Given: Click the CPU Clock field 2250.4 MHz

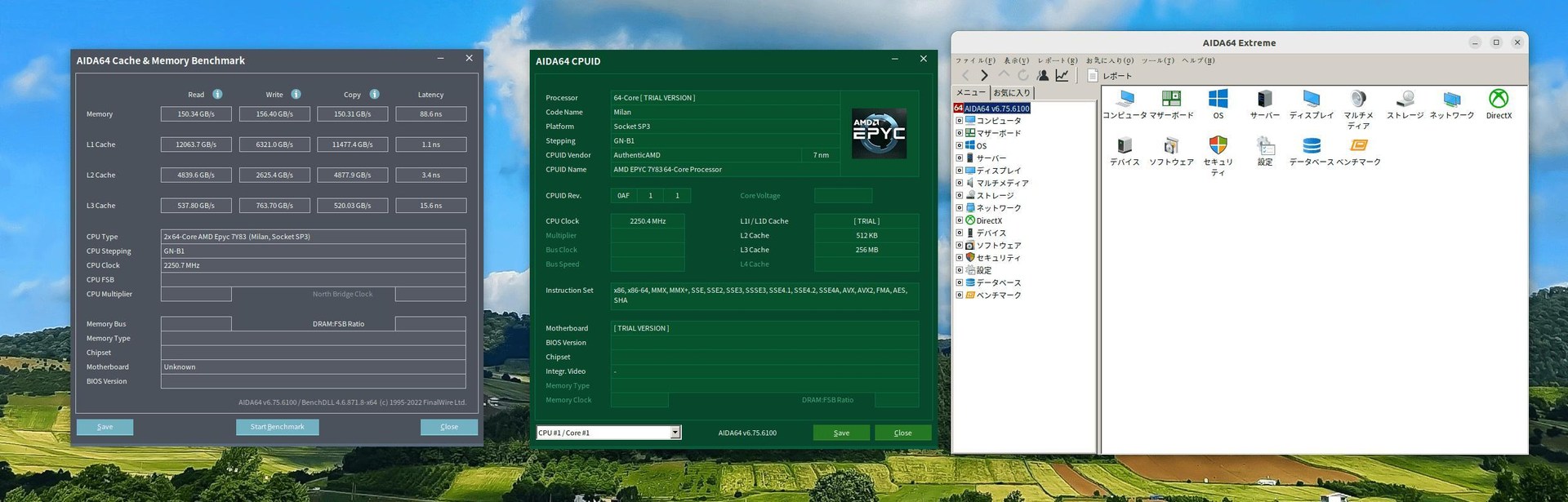Looking at the screenshot, I should [x=648, y=221].
